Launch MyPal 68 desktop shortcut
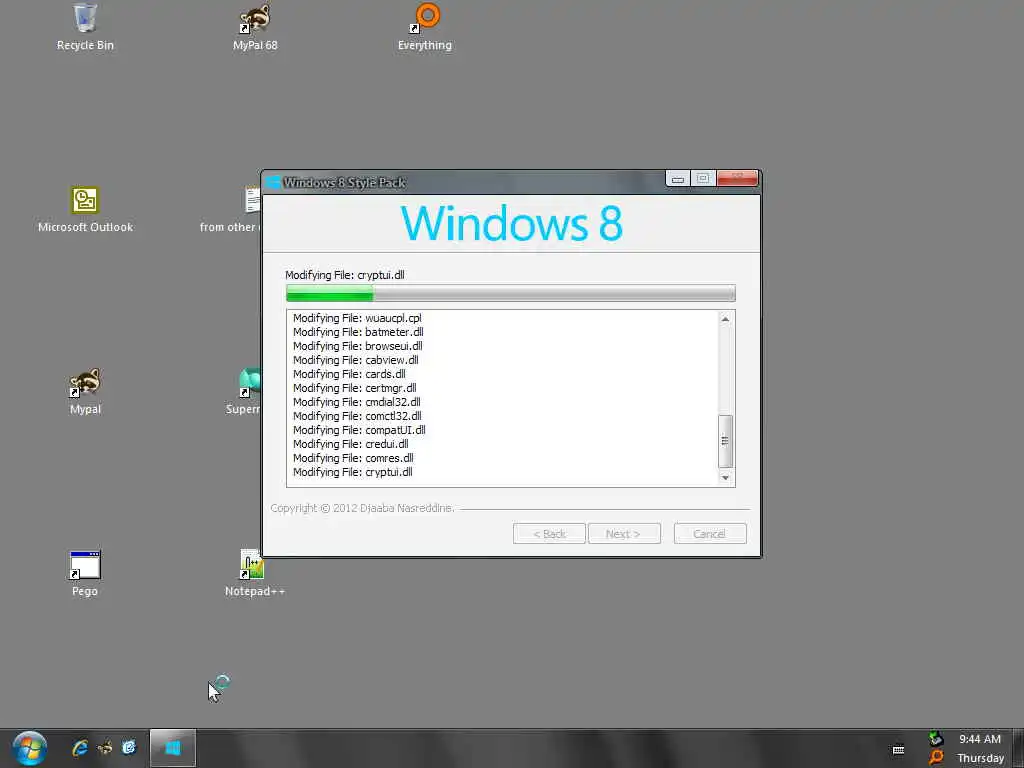 coord(255,27)
